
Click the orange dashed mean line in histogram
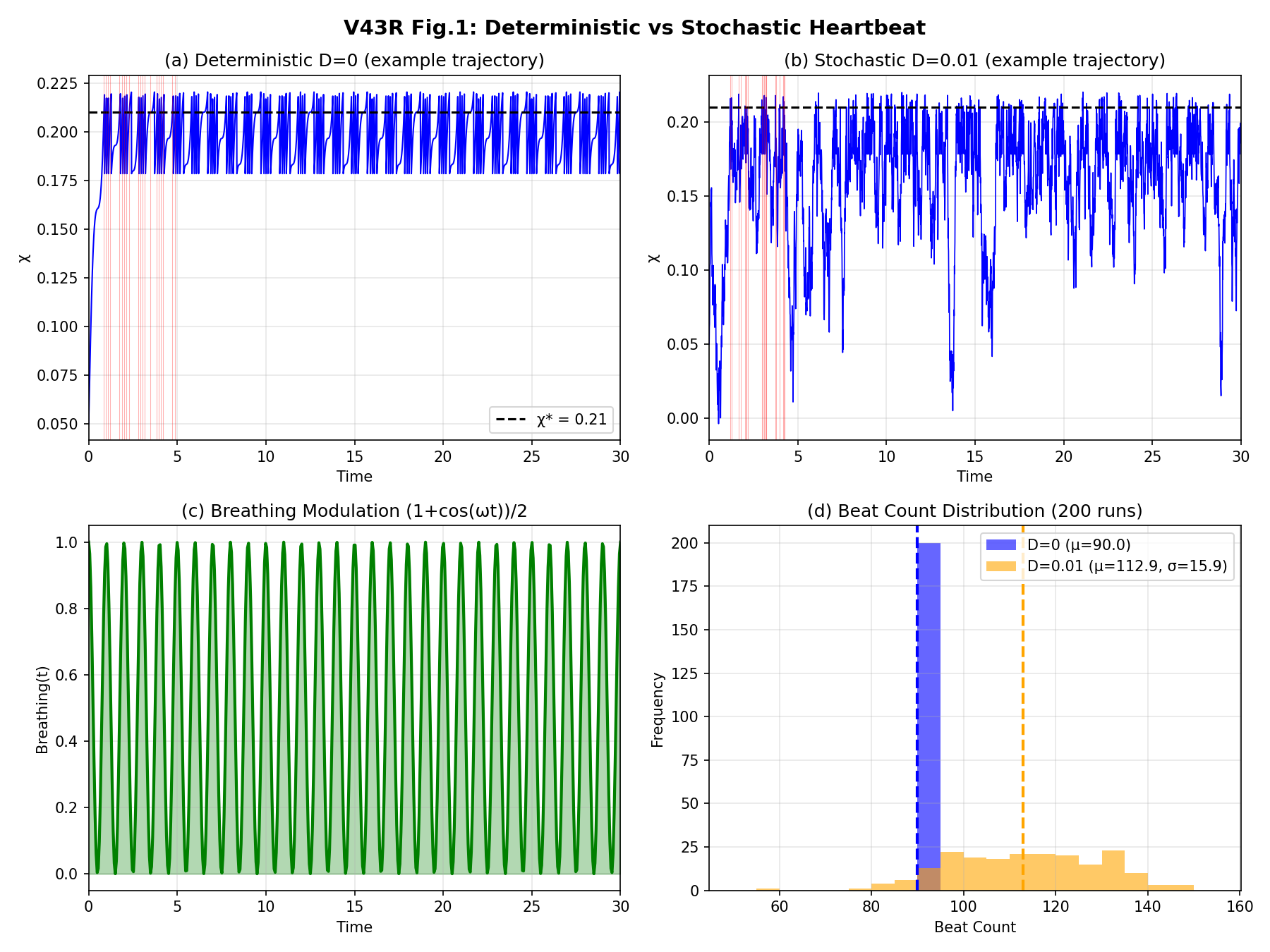point(1022,705)
